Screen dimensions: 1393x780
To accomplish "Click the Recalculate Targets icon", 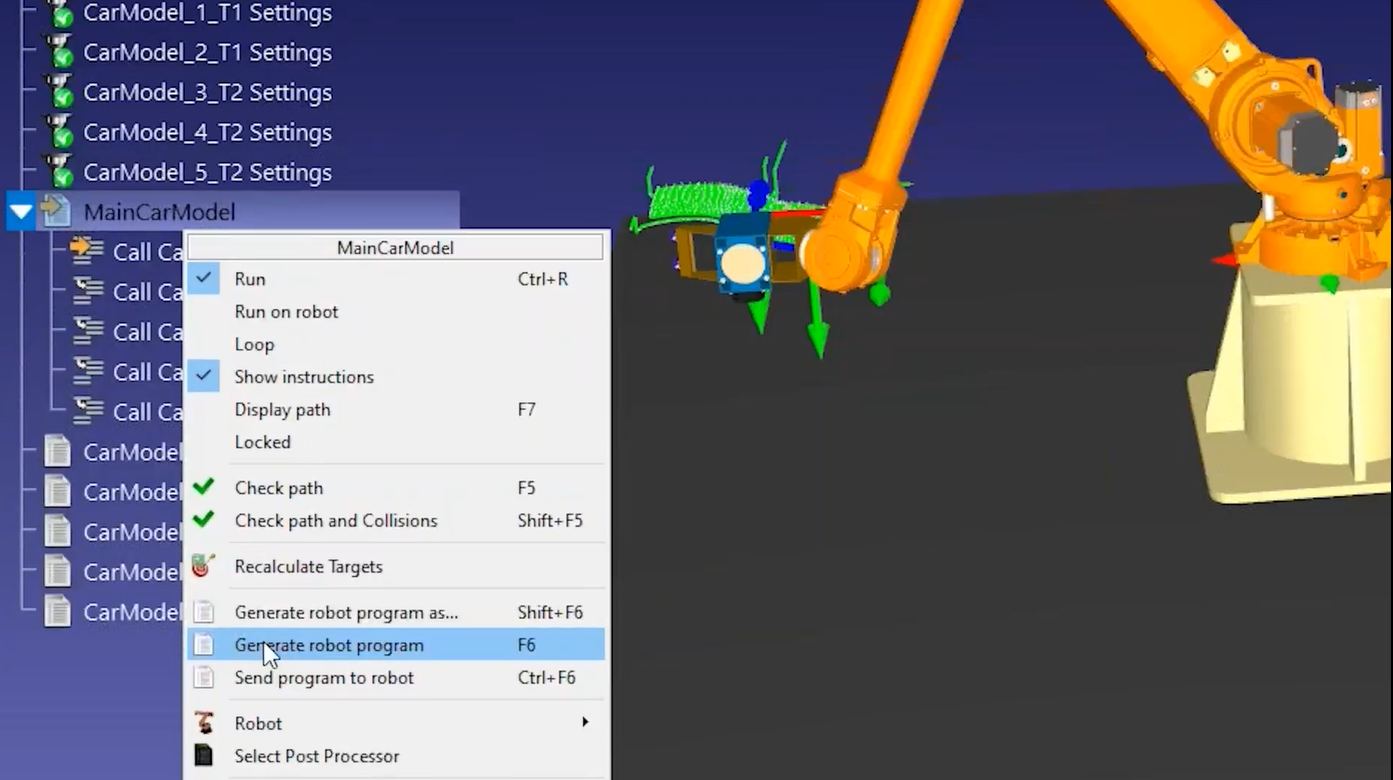I will point(203,566).
